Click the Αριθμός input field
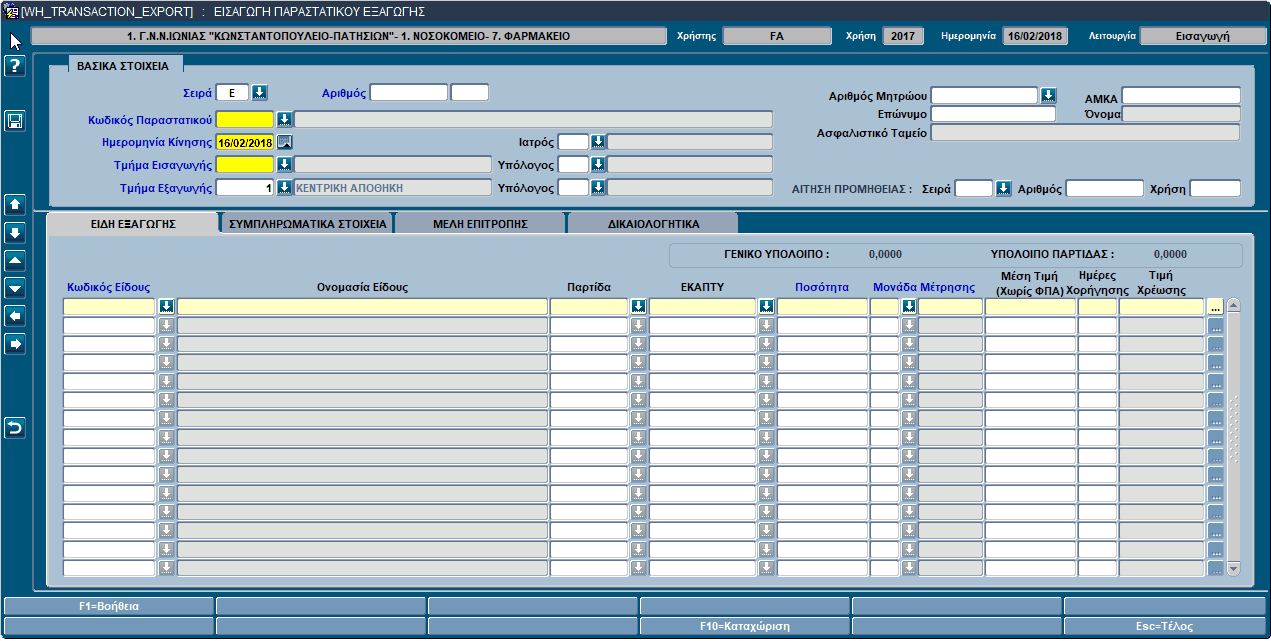The image size is (1271, 641). pyautogui.click(x=409, y=93)
